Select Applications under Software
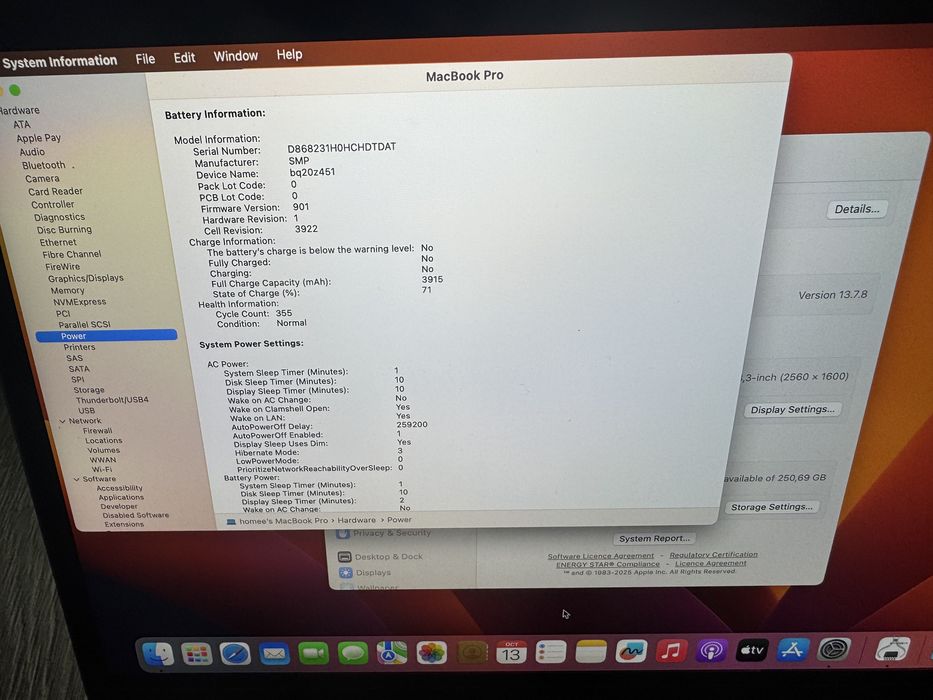Viewport: 933px width, 700px height. [121, 498]
